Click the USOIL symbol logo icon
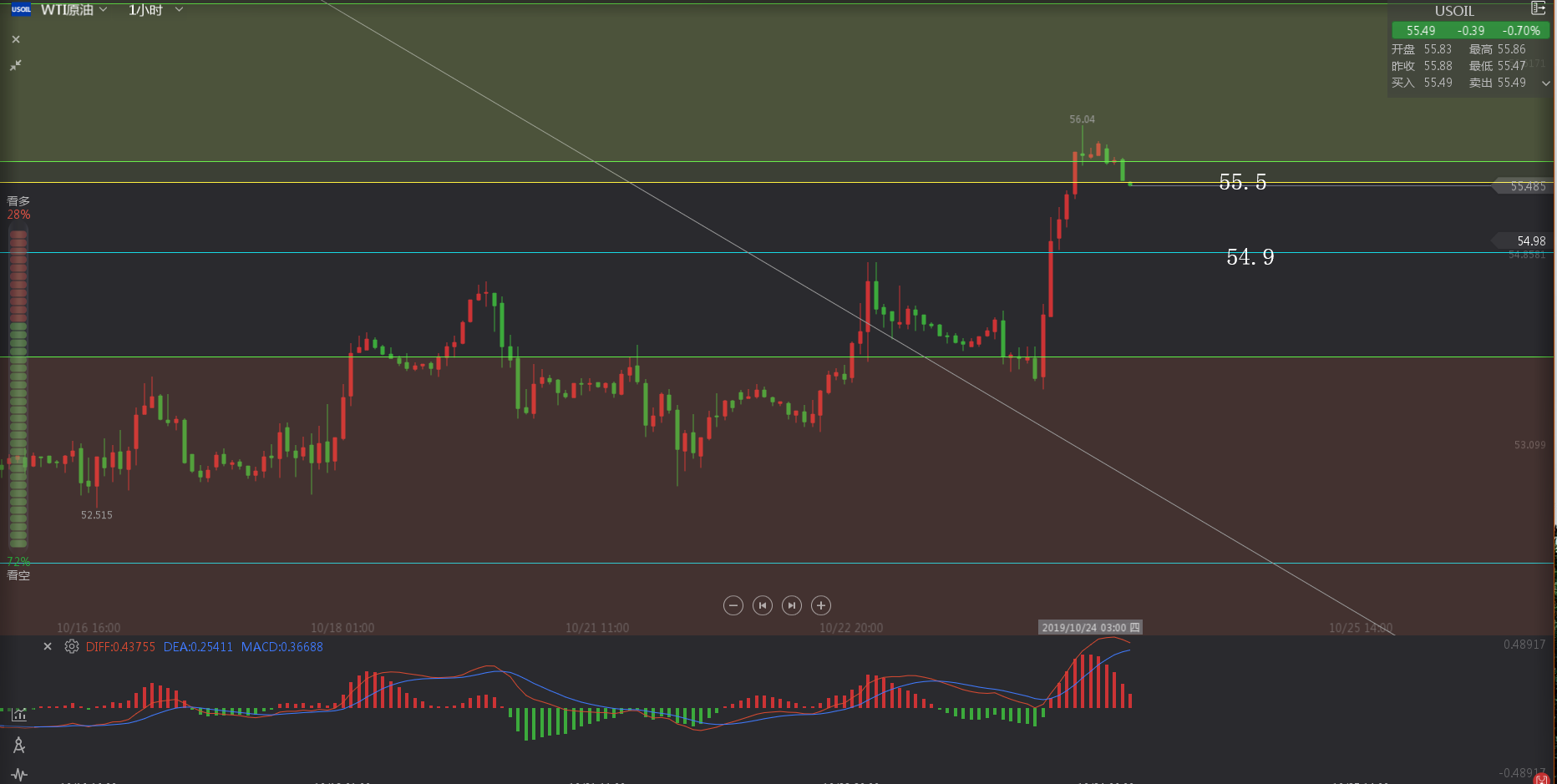The width and height of the screenshot is (1557, 784). pos(21,9)
